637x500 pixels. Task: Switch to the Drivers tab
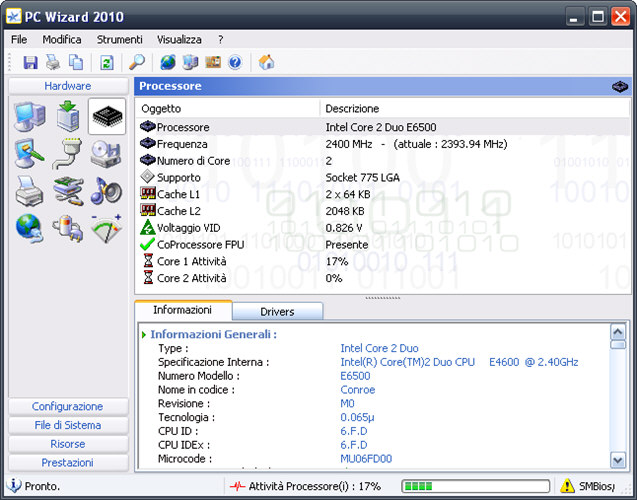click(x=277, y=312)
